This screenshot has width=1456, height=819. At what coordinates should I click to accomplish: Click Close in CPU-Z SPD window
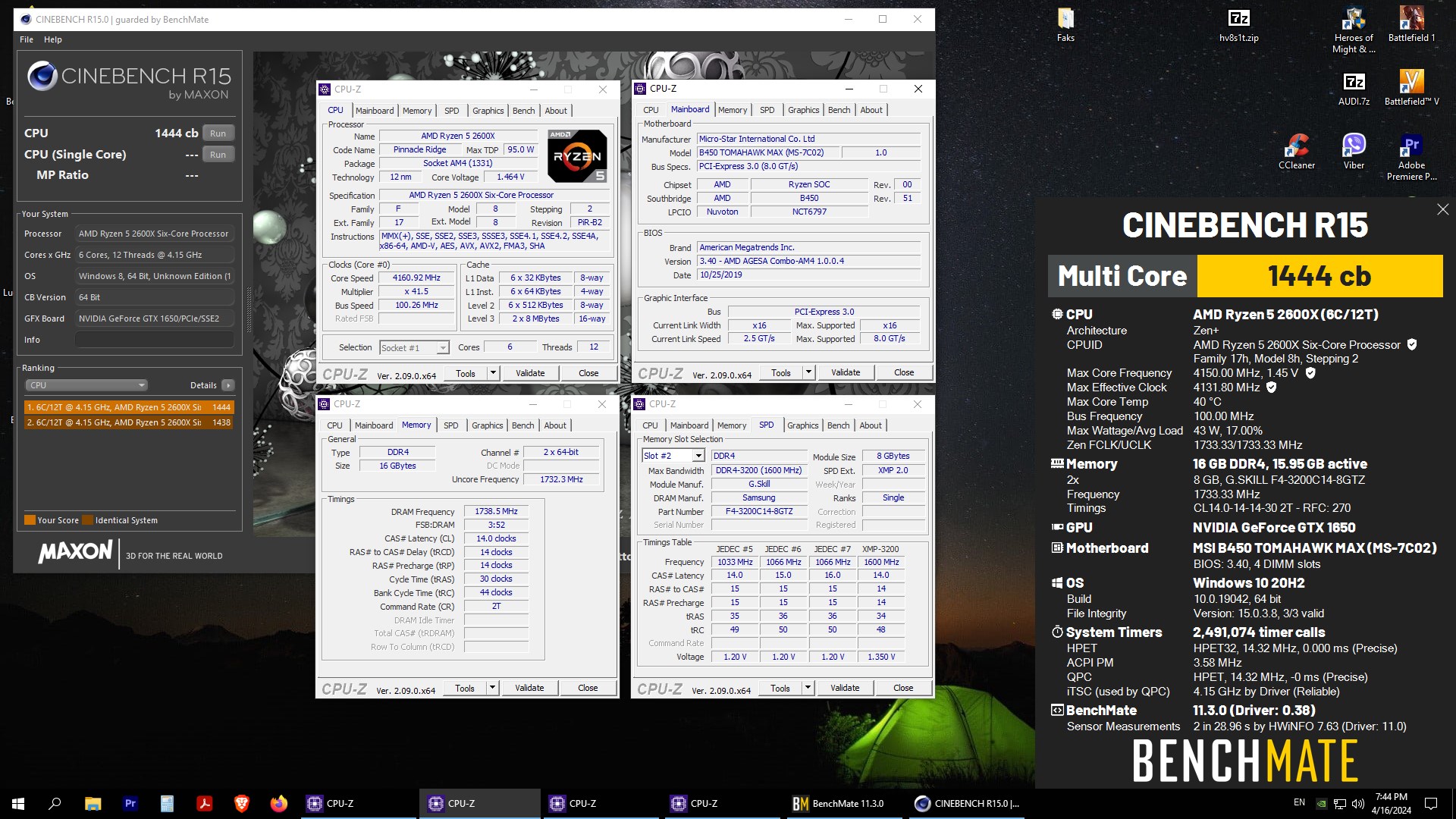903,688
